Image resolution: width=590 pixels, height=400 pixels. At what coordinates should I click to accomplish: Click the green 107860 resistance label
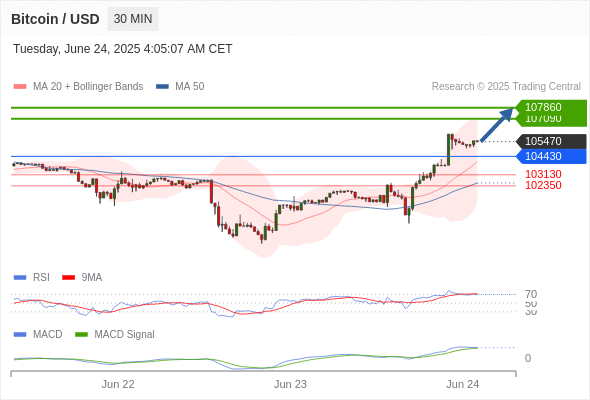(x=551, y=107)
